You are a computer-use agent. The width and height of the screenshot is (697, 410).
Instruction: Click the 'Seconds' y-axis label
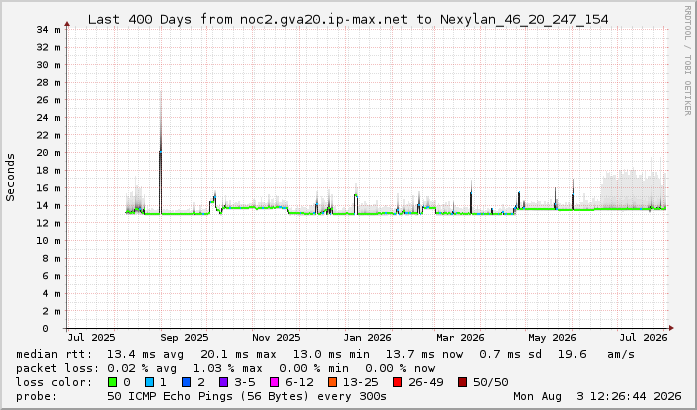tap(10, 177)
